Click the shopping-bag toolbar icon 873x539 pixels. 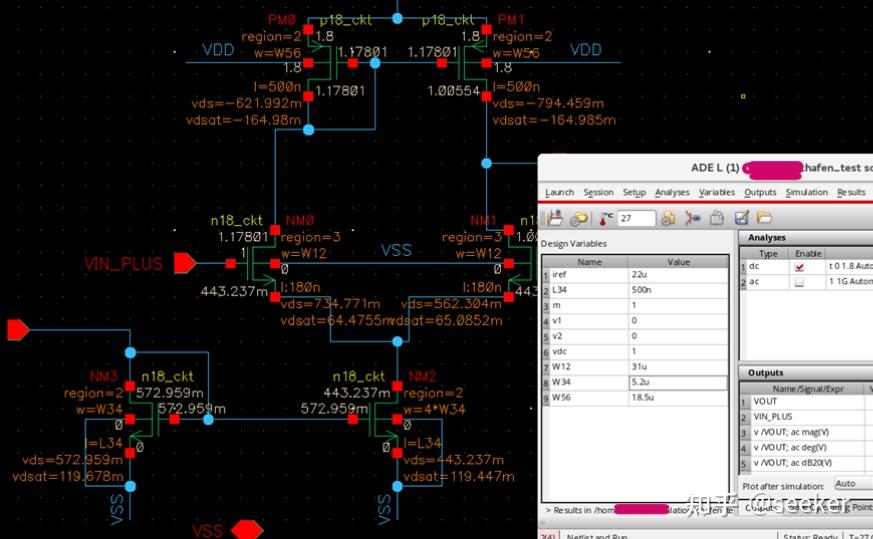[x=717, y=218]
